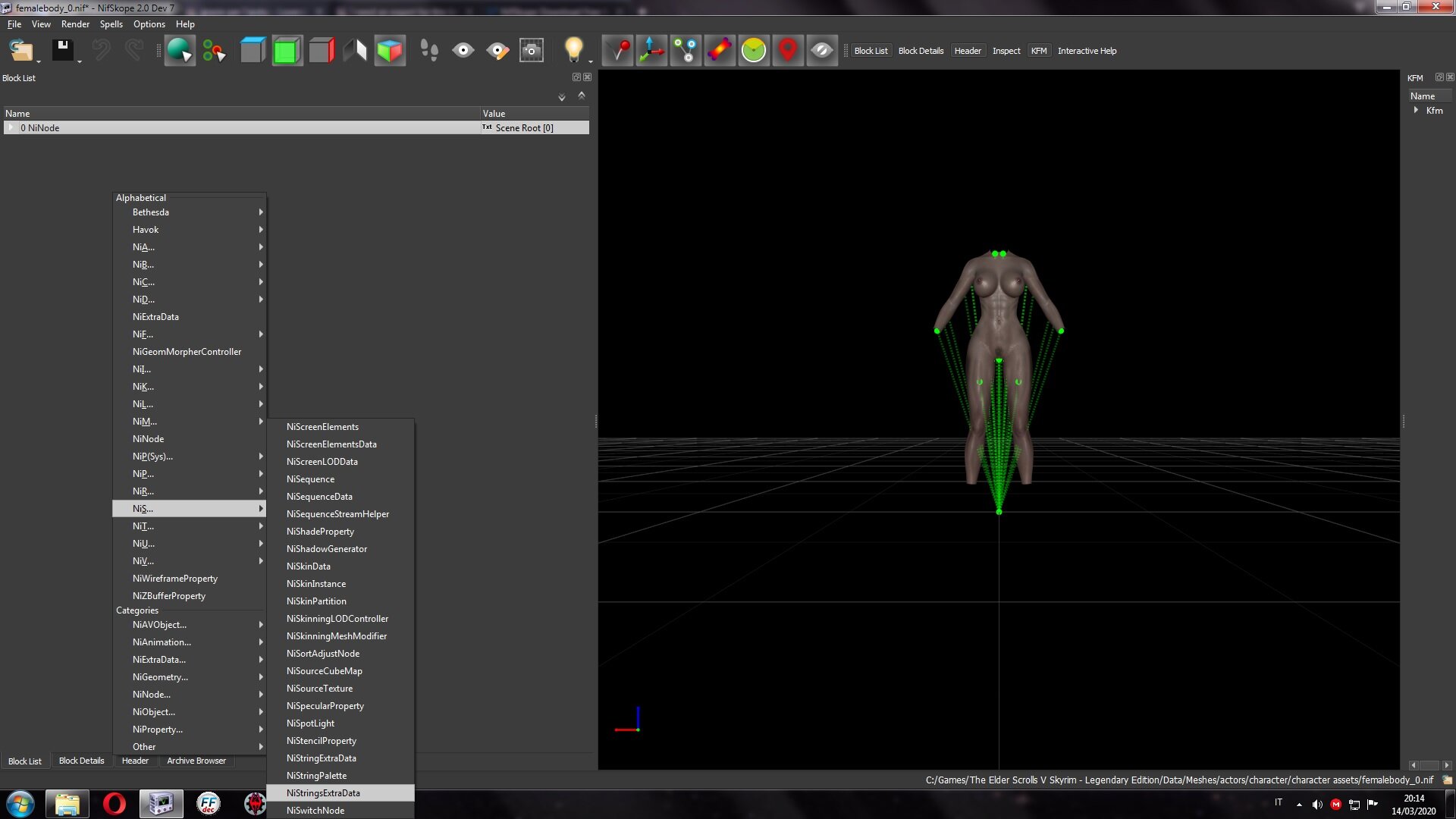
Task: Toggle the KFM panel toolbar button
Action: 1039,51
